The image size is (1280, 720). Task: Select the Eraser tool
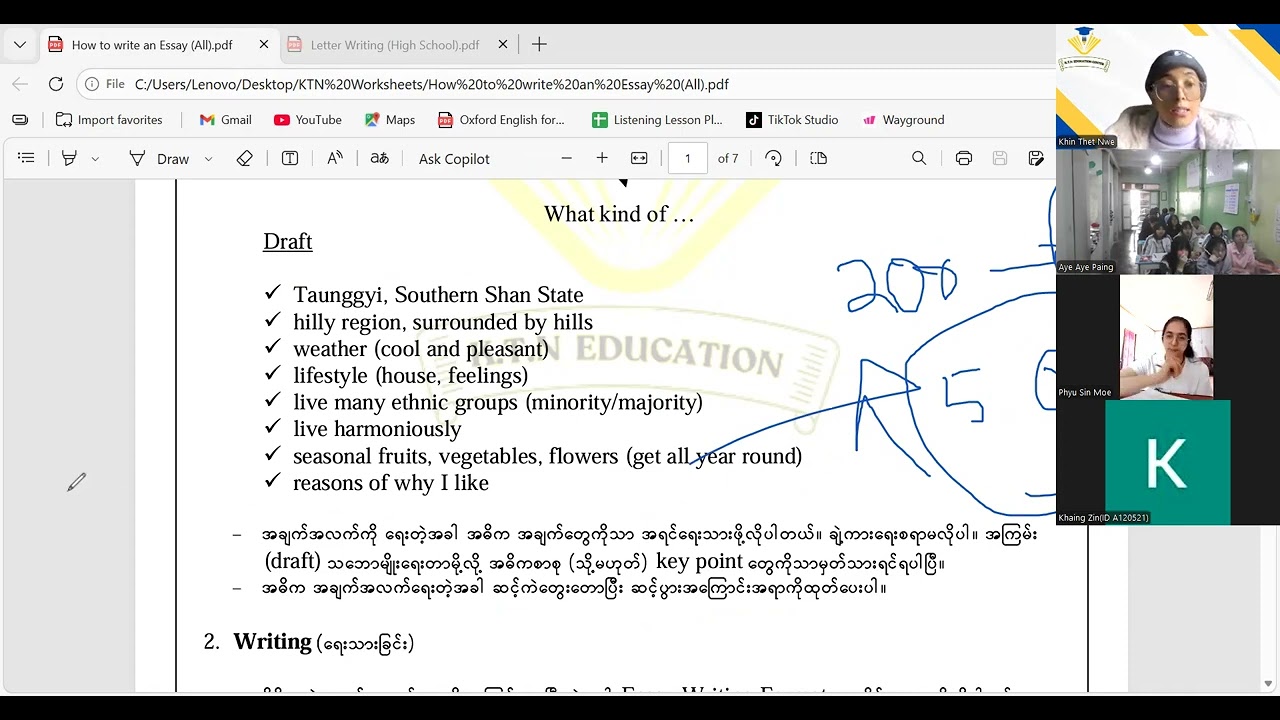pyautogui.click(x=244, y=158)
